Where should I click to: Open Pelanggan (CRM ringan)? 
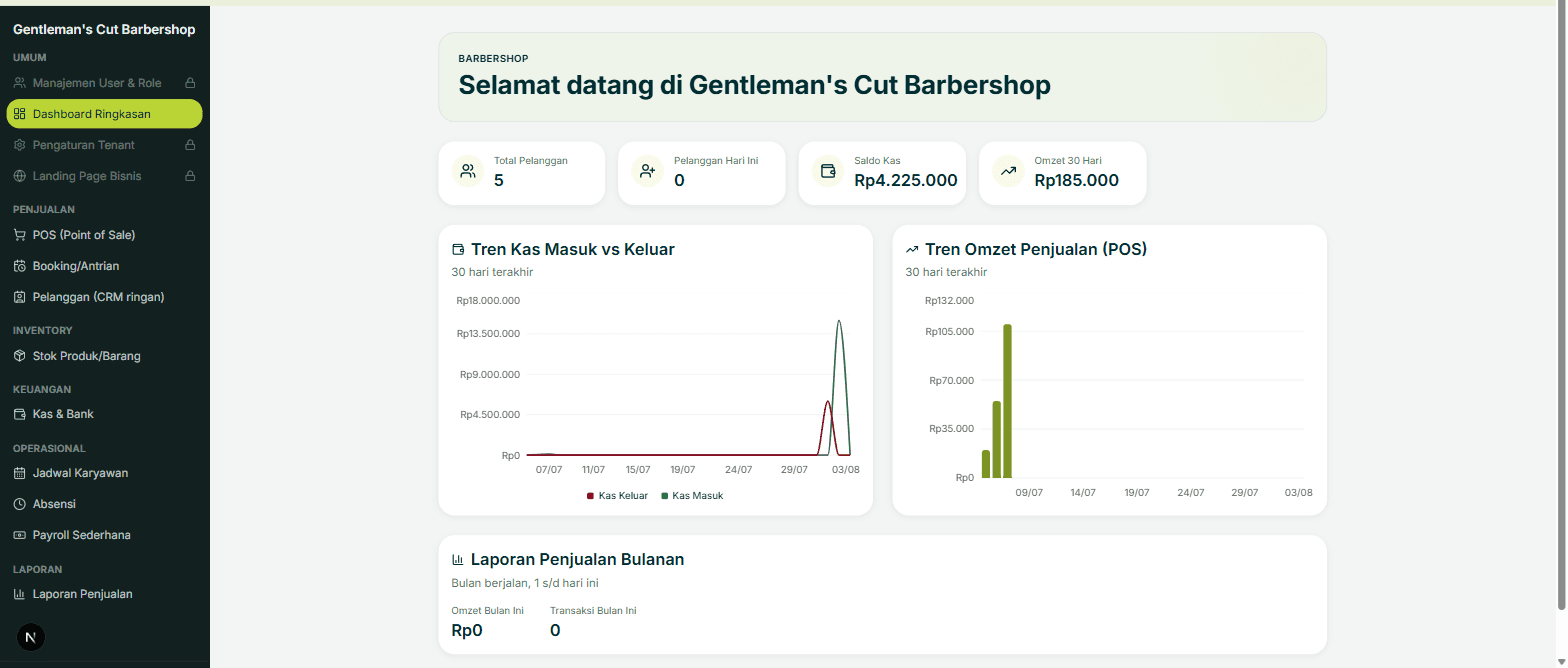click(x=104, y=297)
